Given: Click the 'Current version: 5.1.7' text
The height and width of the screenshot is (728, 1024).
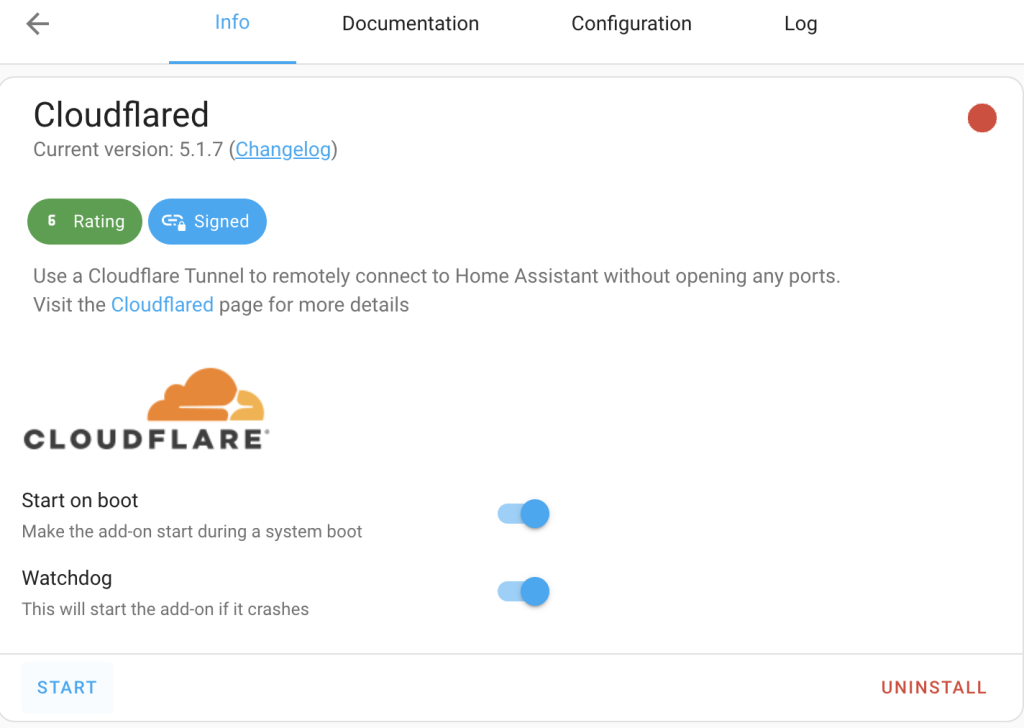Looking at the screenshot, I should (x=128, y=150).
